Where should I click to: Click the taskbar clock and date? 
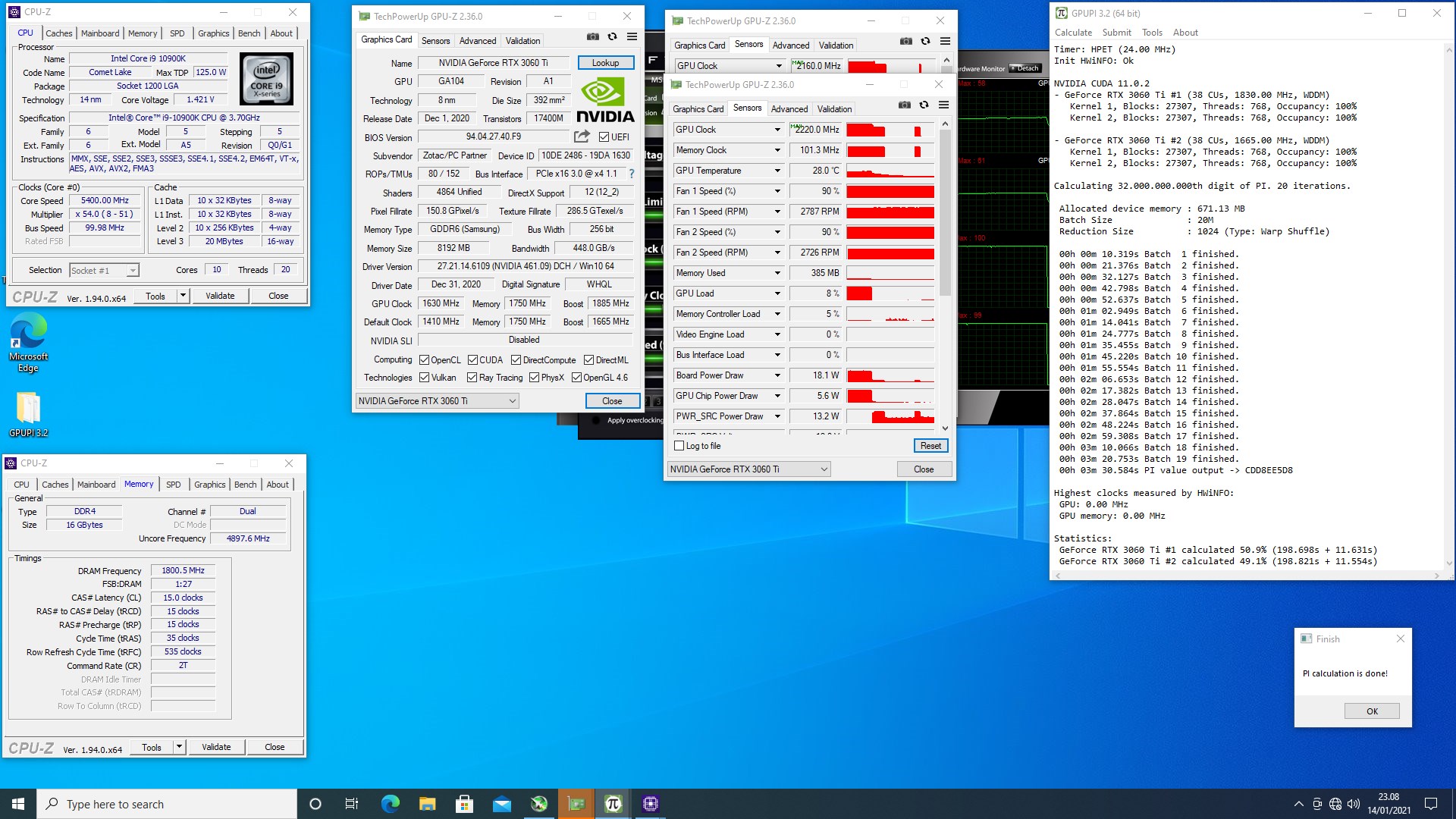[x=1389, y=804]
